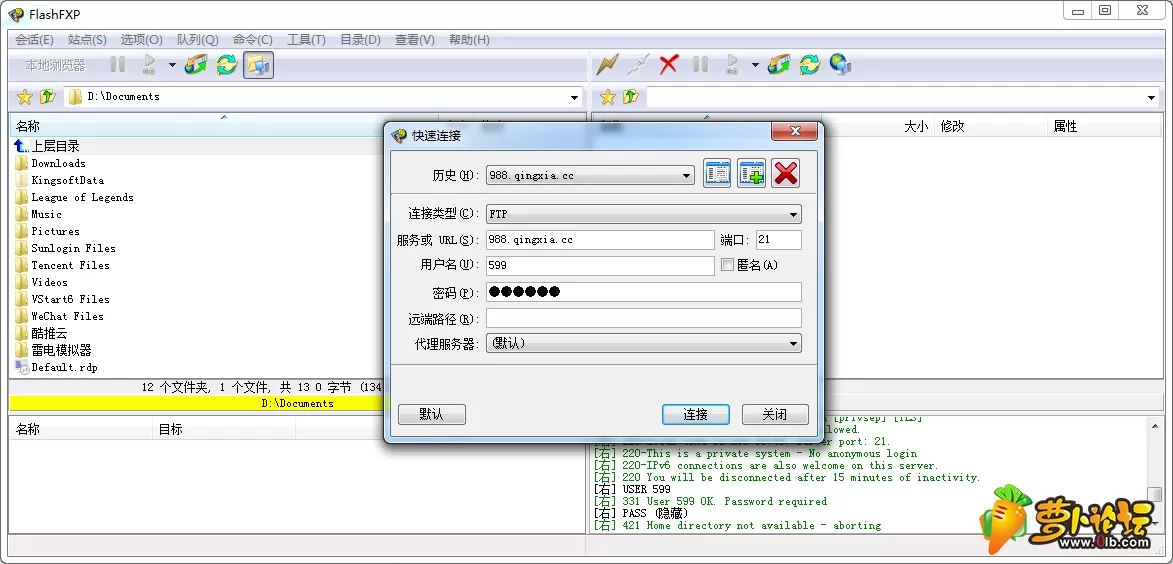This screenshot has height=564, width=1173.
Task: Expand the 历史 history dropdown
Action: click(686, 176)
